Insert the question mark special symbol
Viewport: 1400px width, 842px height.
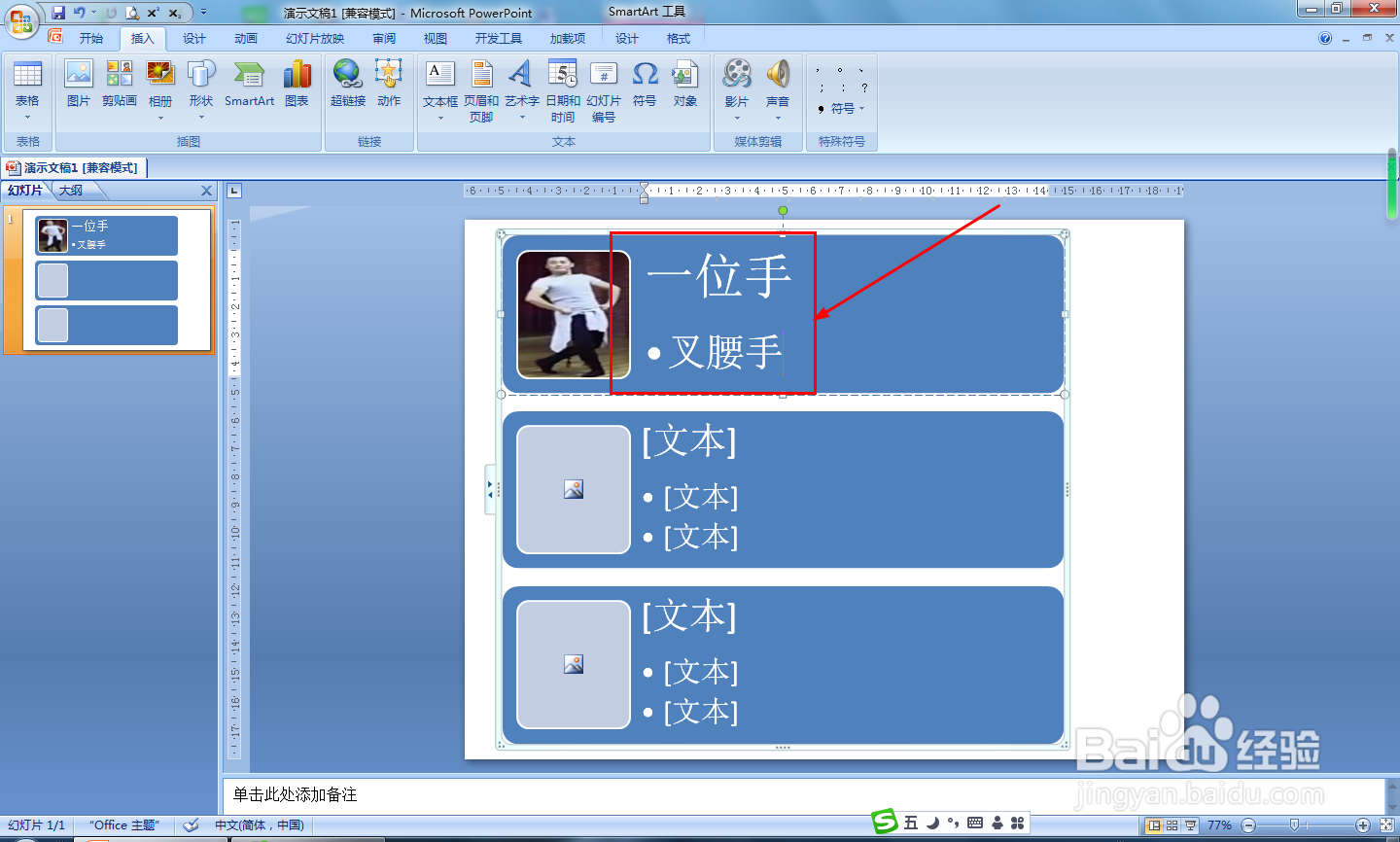pyautogui.click(x=863, y=88)
